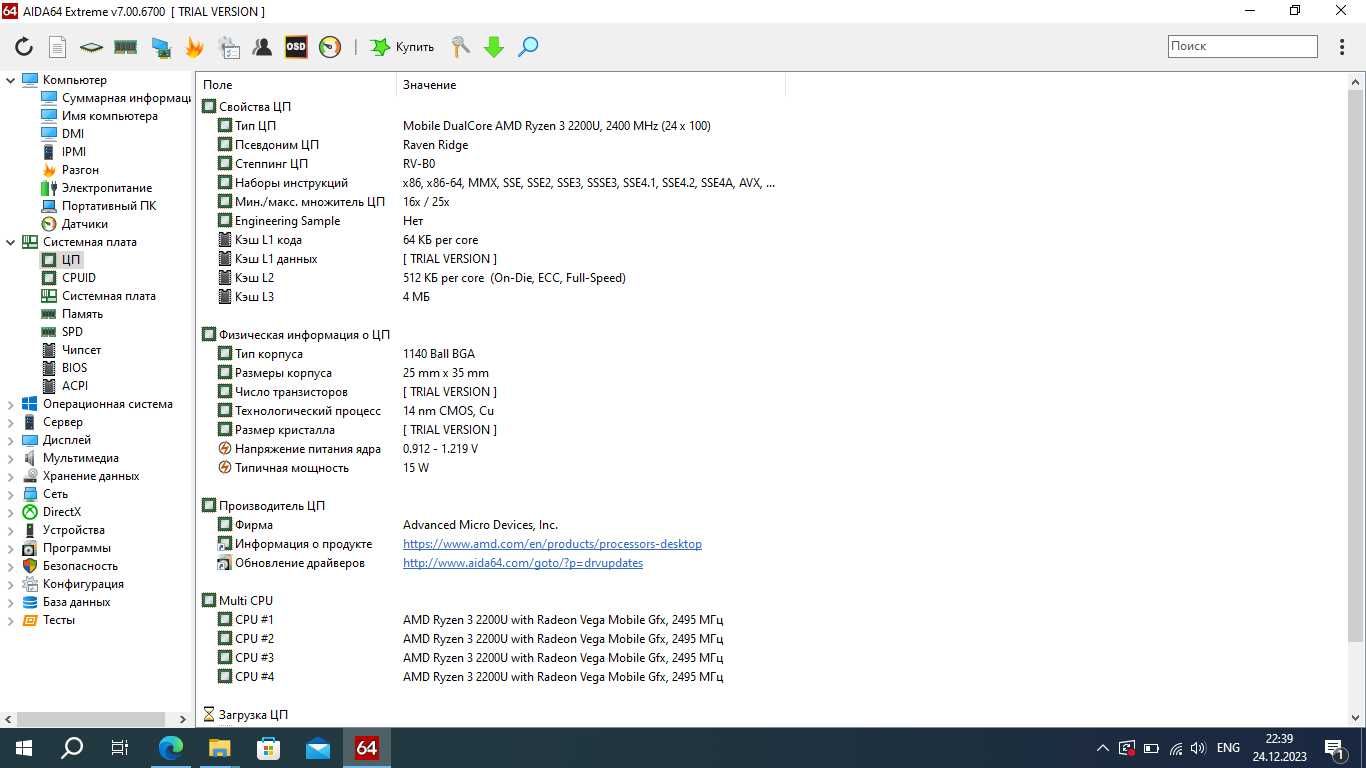Viewport: 1366px width, 768px height.
Task: Open the three-dot menu button
Action: [x=1342, y=47]
